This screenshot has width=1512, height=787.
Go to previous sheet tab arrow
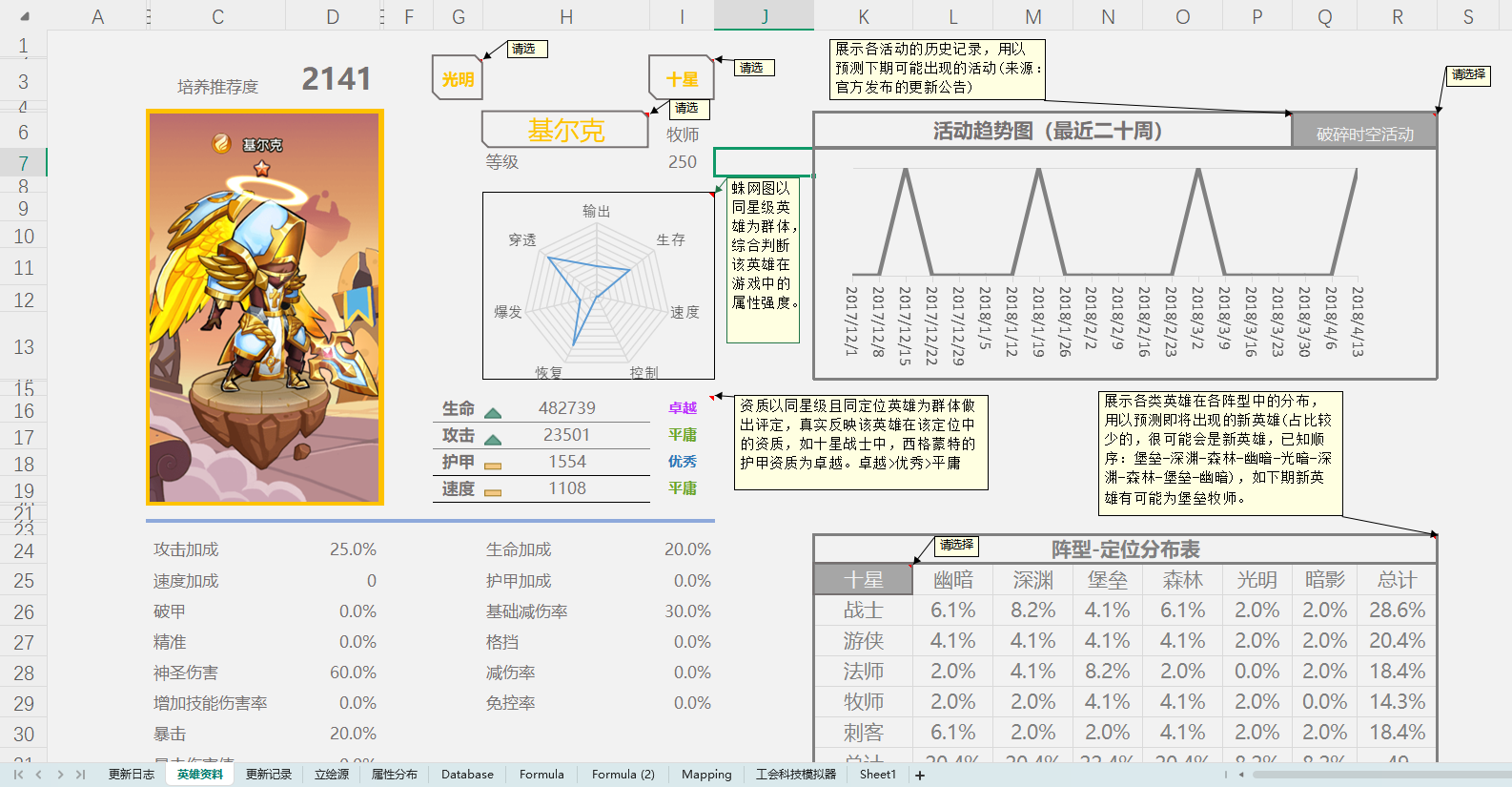39,775
